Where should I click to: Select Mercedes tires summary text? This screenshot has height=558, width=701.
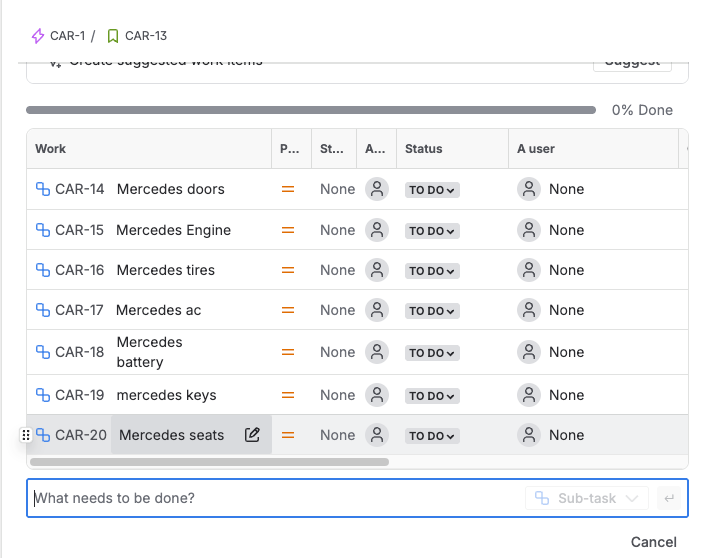click(x=165, y=270)
